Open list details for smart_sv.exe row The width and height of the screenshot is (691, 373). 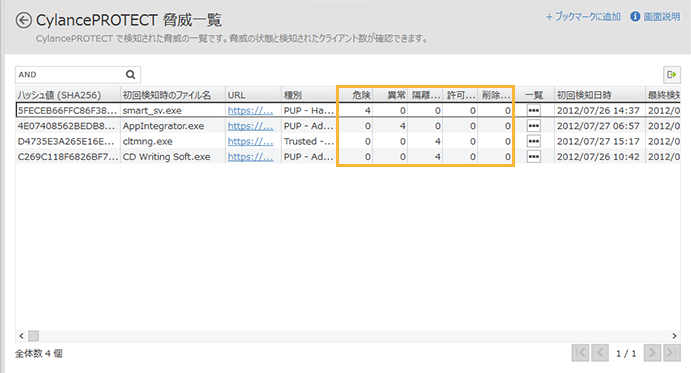point(534,111)
